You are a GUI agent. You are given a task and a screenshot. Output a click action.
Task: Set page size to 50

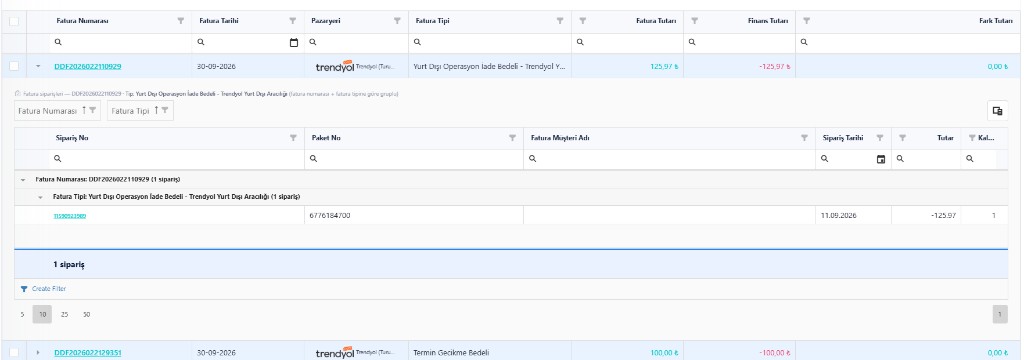(86, 315)
